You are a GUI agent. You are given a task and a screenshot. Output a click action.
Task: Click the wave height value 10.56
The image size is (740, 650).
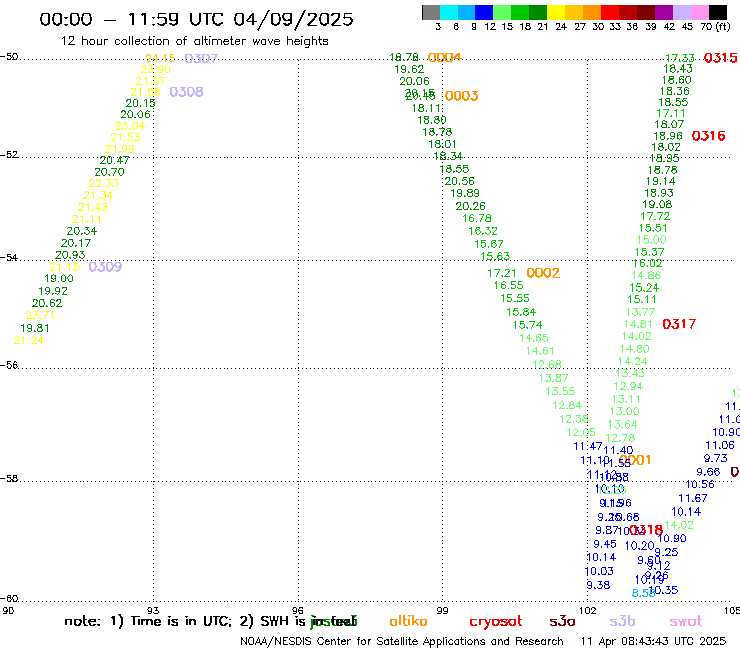tap(700, 485)
